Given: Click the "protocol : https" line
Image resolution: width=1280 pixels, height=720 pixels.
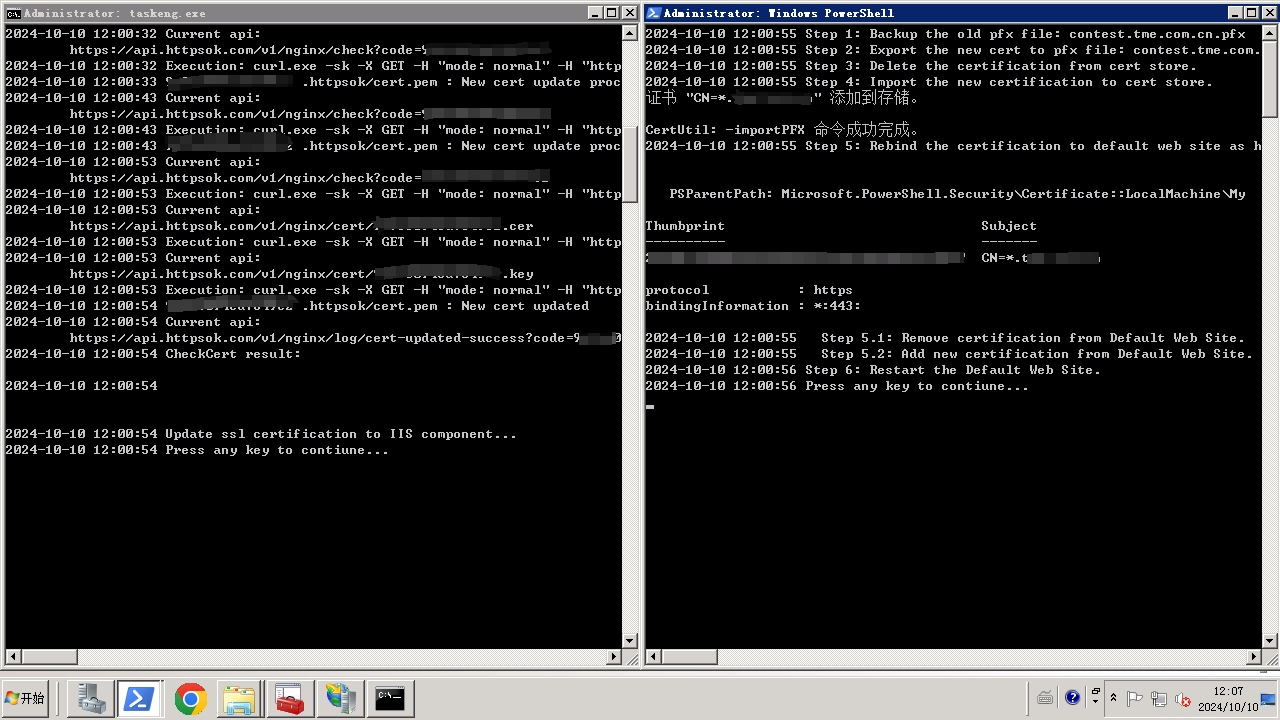Looking at the screenshot, I should click(749, 290).
